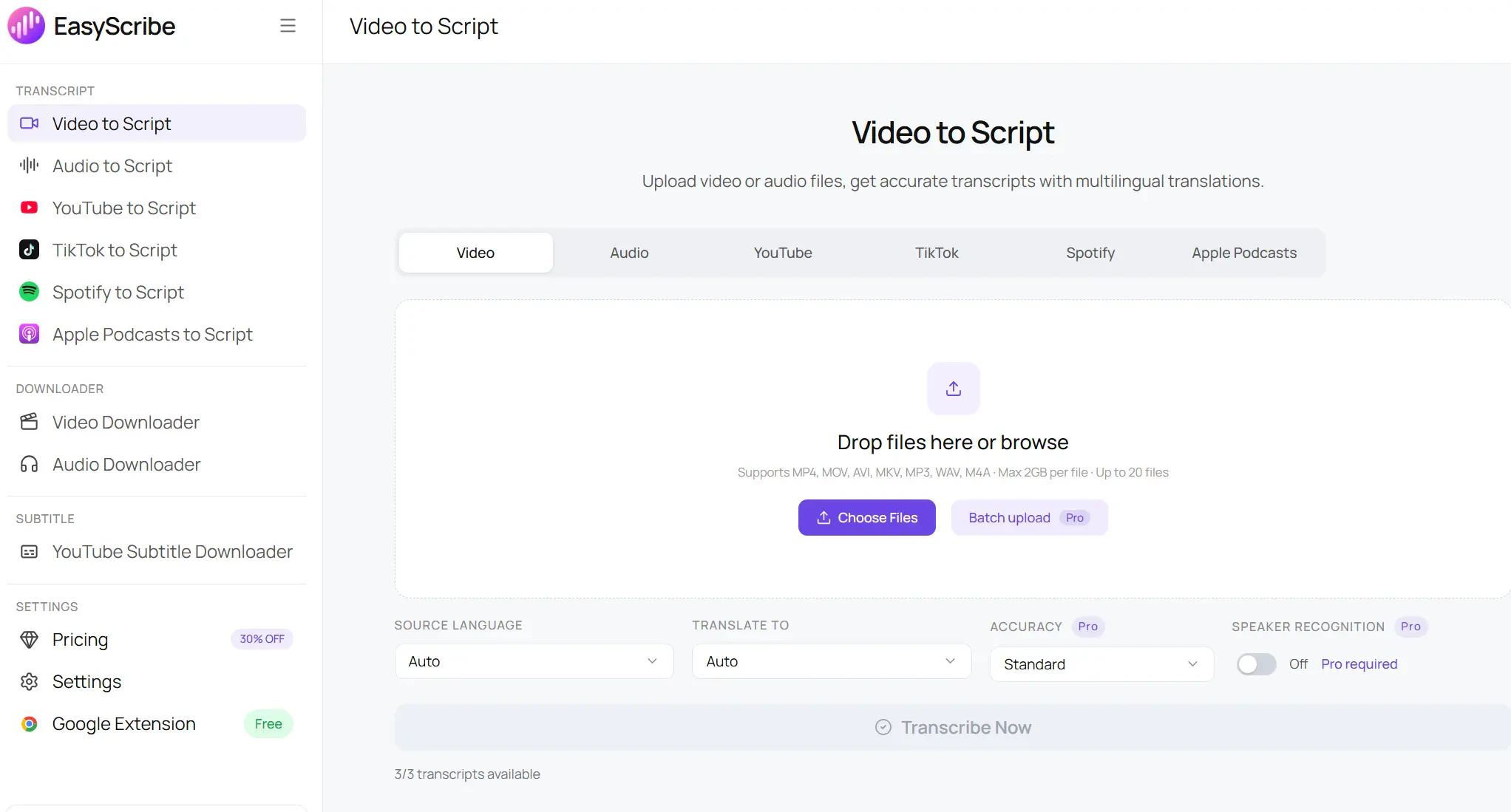This screenshot has width=1511, height=812.
Task: Click the 'Drop files here or browse' text
Action: [x=953, y=443]
